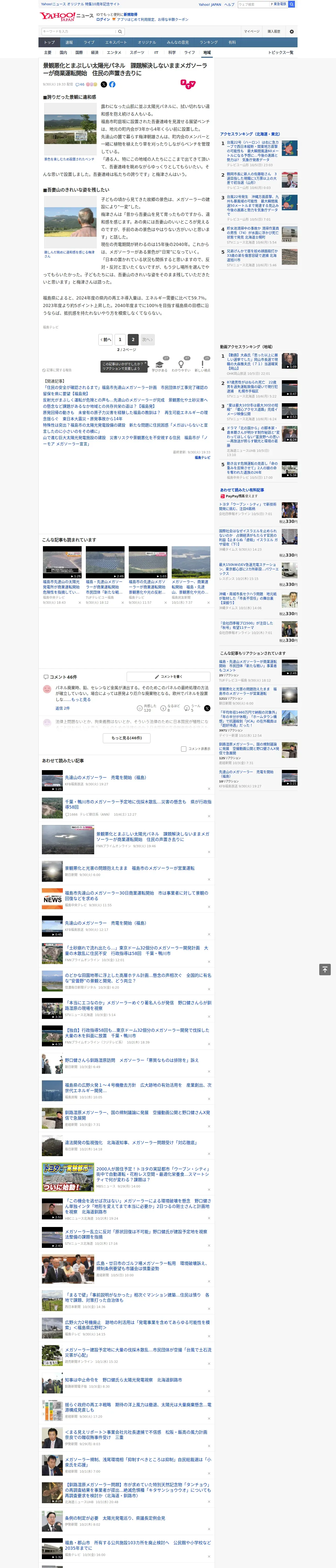Go to article page 1
Screen dimensions: 336x1568
click(x=120, y=340)
